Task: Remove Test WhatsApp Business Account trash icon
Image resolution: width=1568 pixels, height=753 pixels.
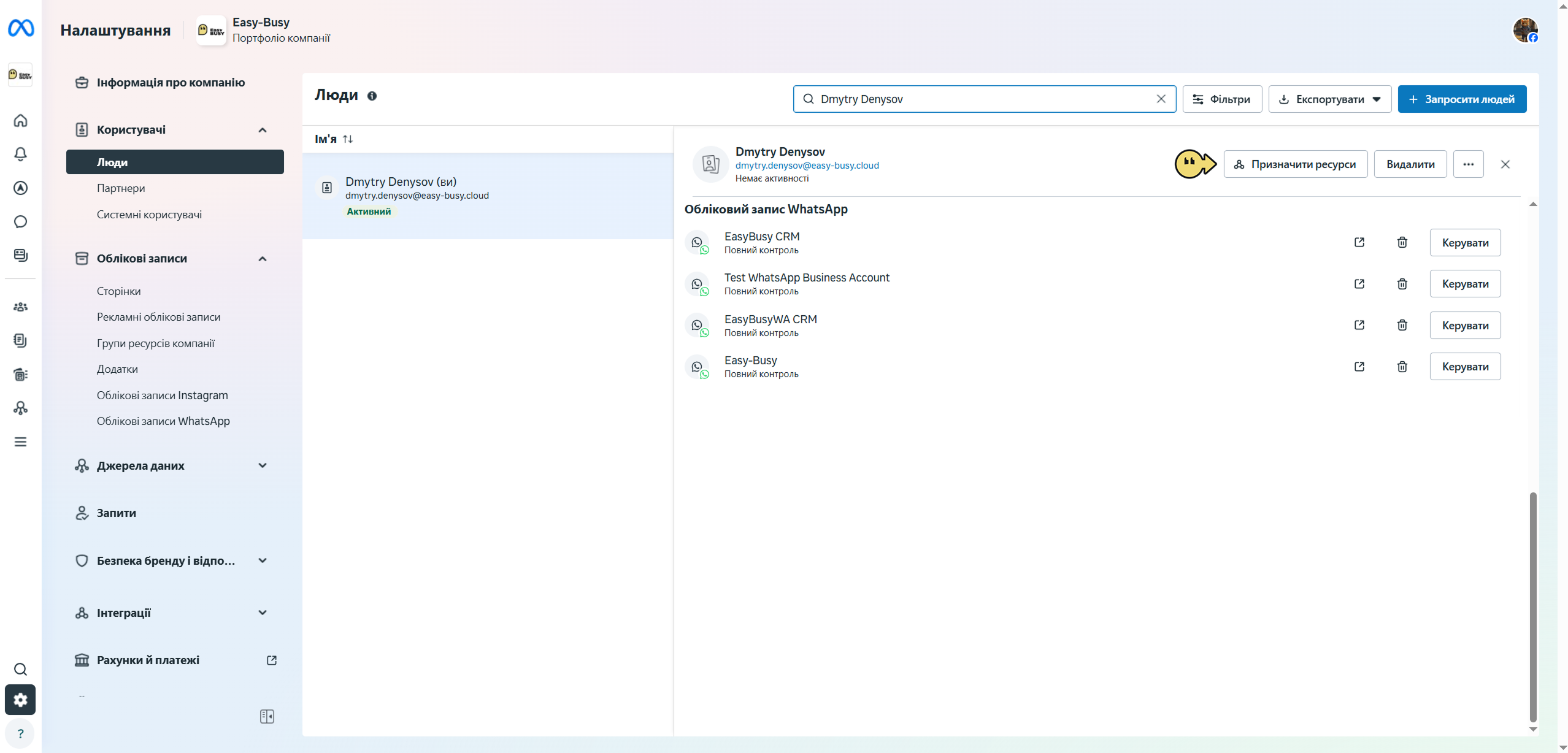Action: (1402, 284)
